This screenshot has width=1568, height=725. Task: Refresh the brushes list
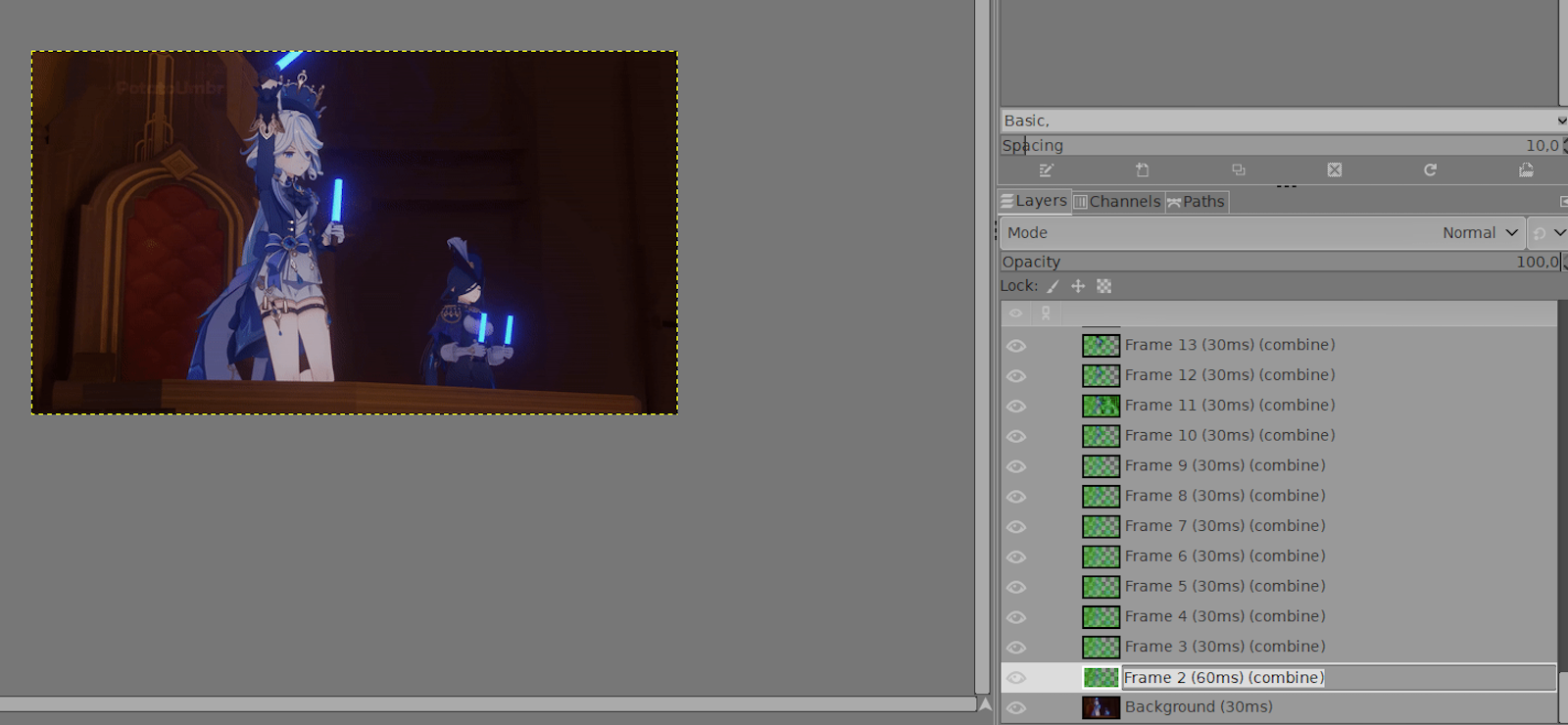(1430, 170)
